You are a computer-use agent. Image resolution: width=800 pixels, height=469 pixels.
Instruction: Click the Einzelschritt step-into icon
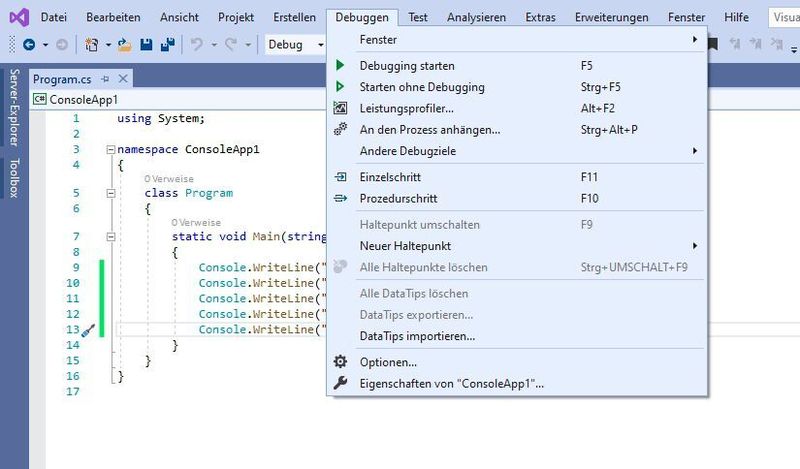pyautogui.click(x=340, y=177)
